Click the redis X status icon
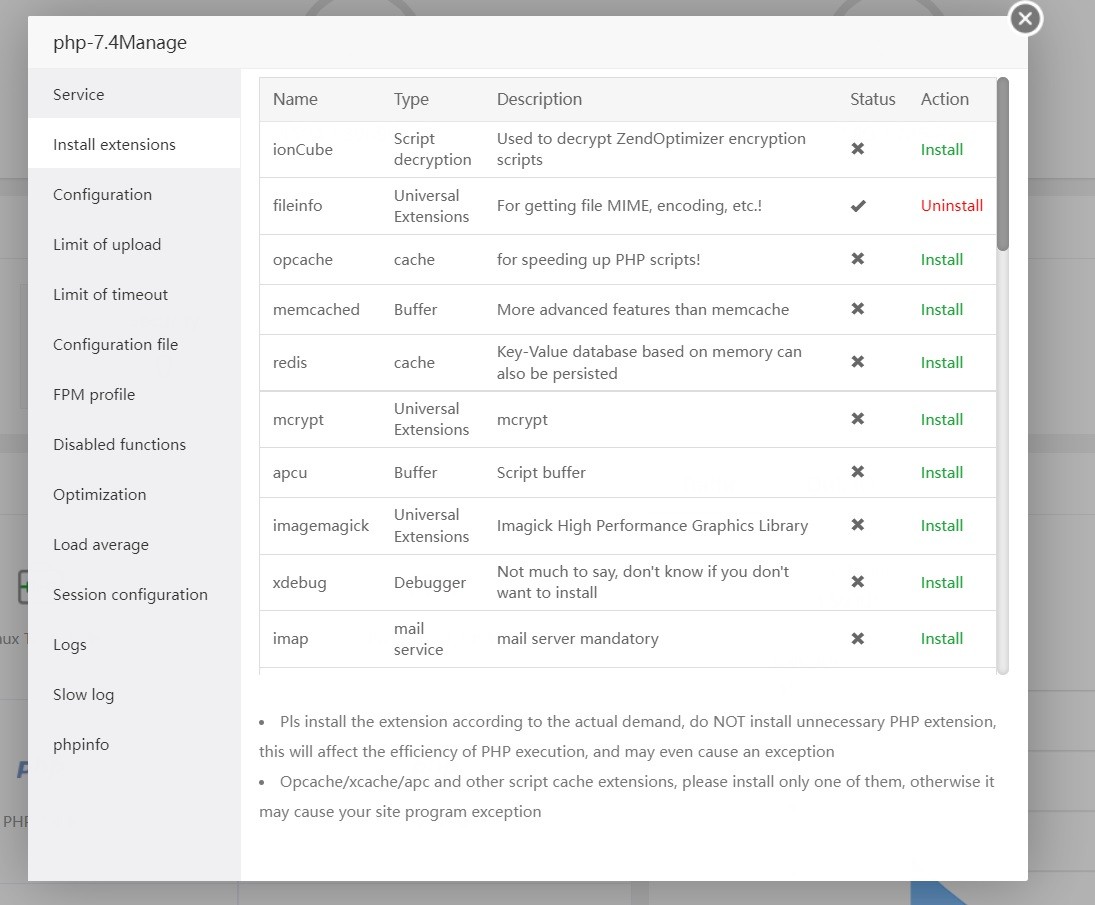The image size is (1095, 905). [x=858, y=362]
